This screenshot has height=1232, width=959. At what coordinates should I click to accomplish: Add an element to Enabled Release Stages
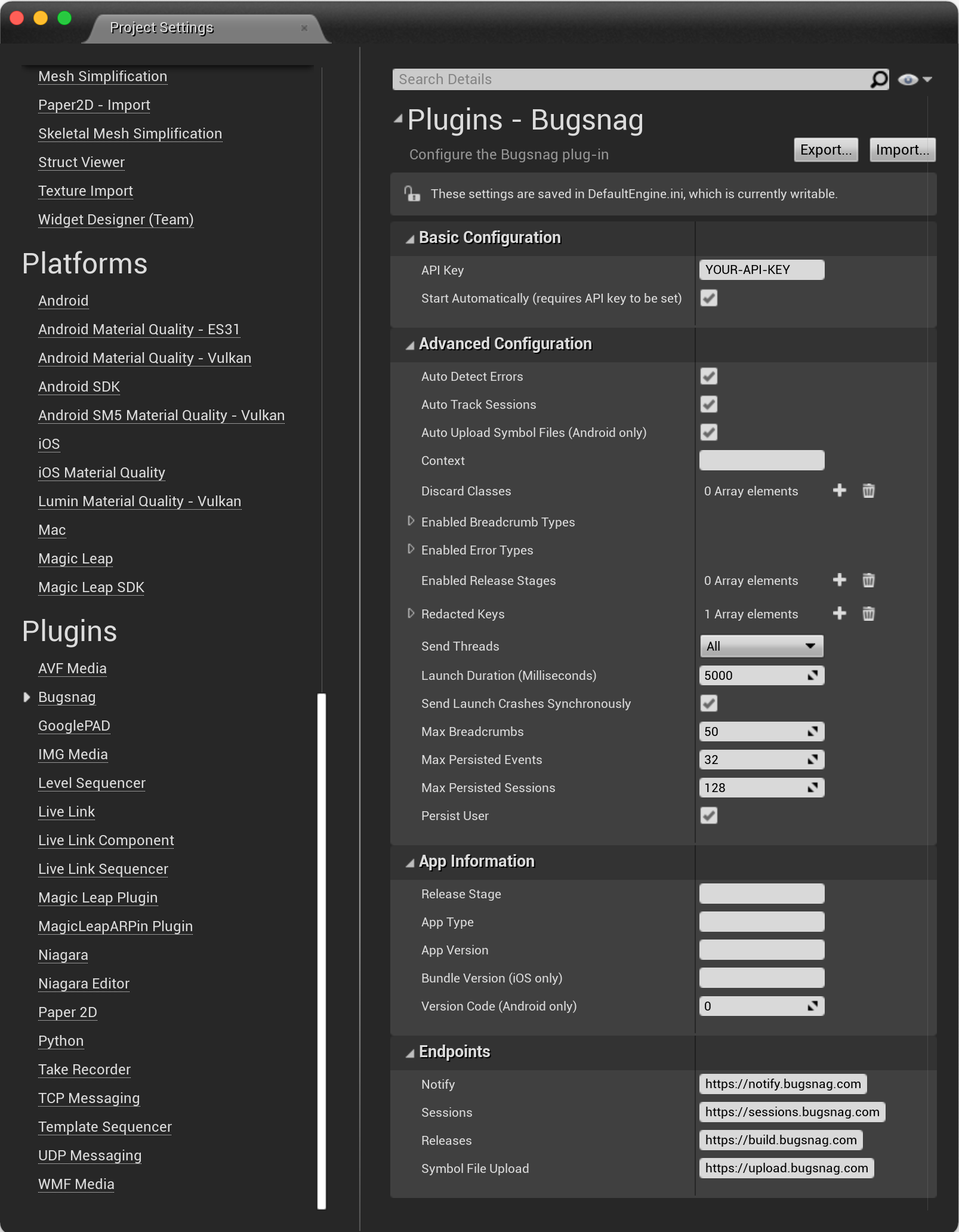[840, 580]
